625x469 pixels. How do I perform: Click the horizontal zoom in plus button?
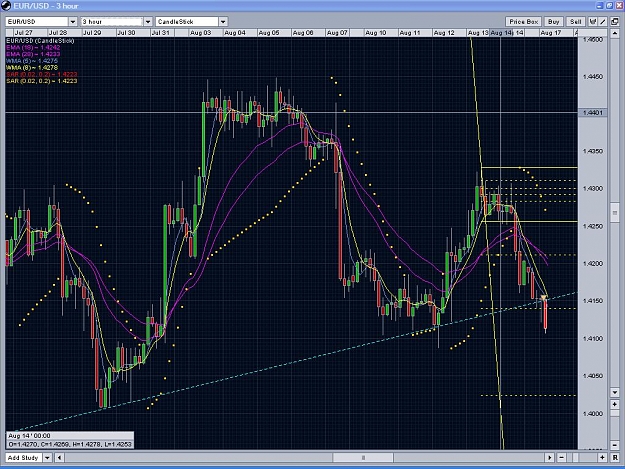pyautogui.click(x=602, y=457)
